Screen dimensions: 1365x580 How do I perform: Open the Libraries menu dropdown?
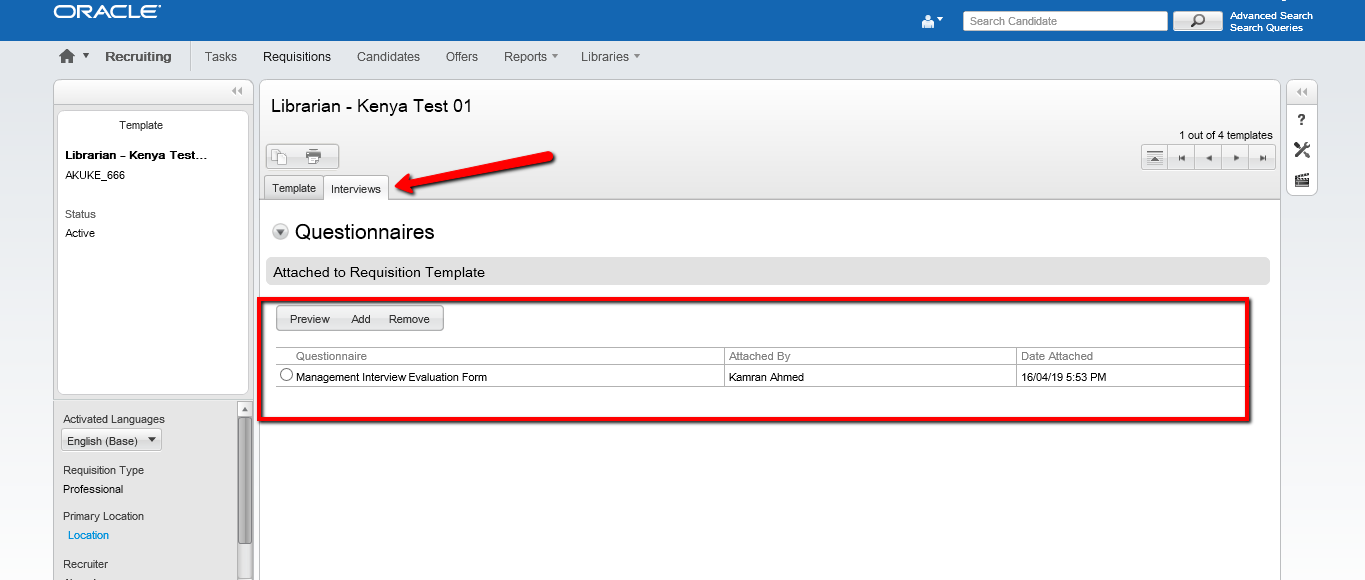pos(610,57)
